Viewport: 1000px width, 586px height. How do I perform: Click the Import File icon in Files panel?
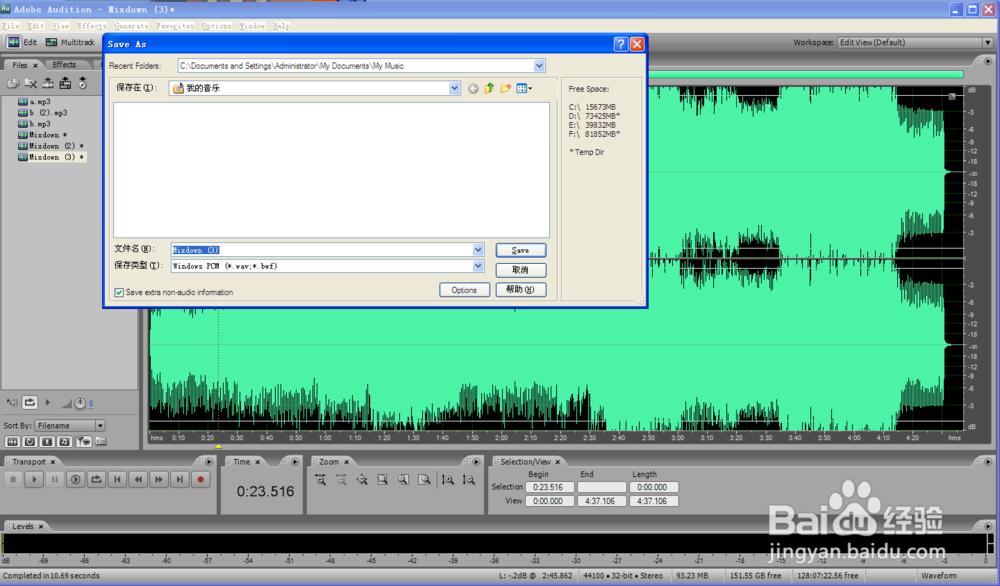[13, 84]
